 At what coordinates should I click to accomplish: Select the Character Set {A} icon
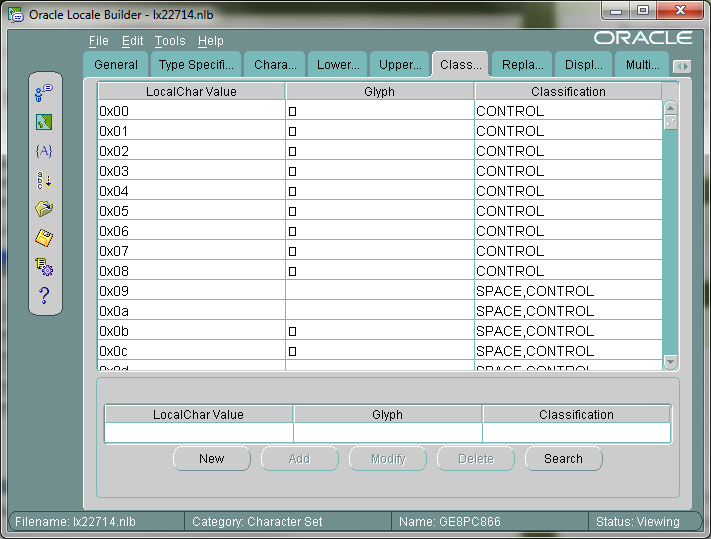coord(44,151)
